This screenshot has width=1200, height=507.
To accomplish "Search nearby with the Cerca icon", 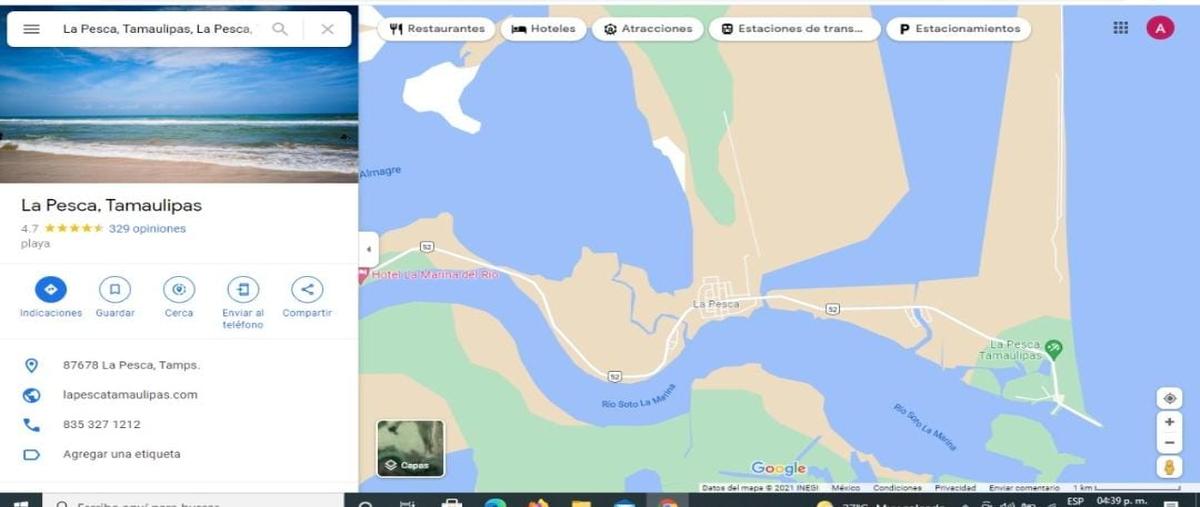I will coord(179,290).
